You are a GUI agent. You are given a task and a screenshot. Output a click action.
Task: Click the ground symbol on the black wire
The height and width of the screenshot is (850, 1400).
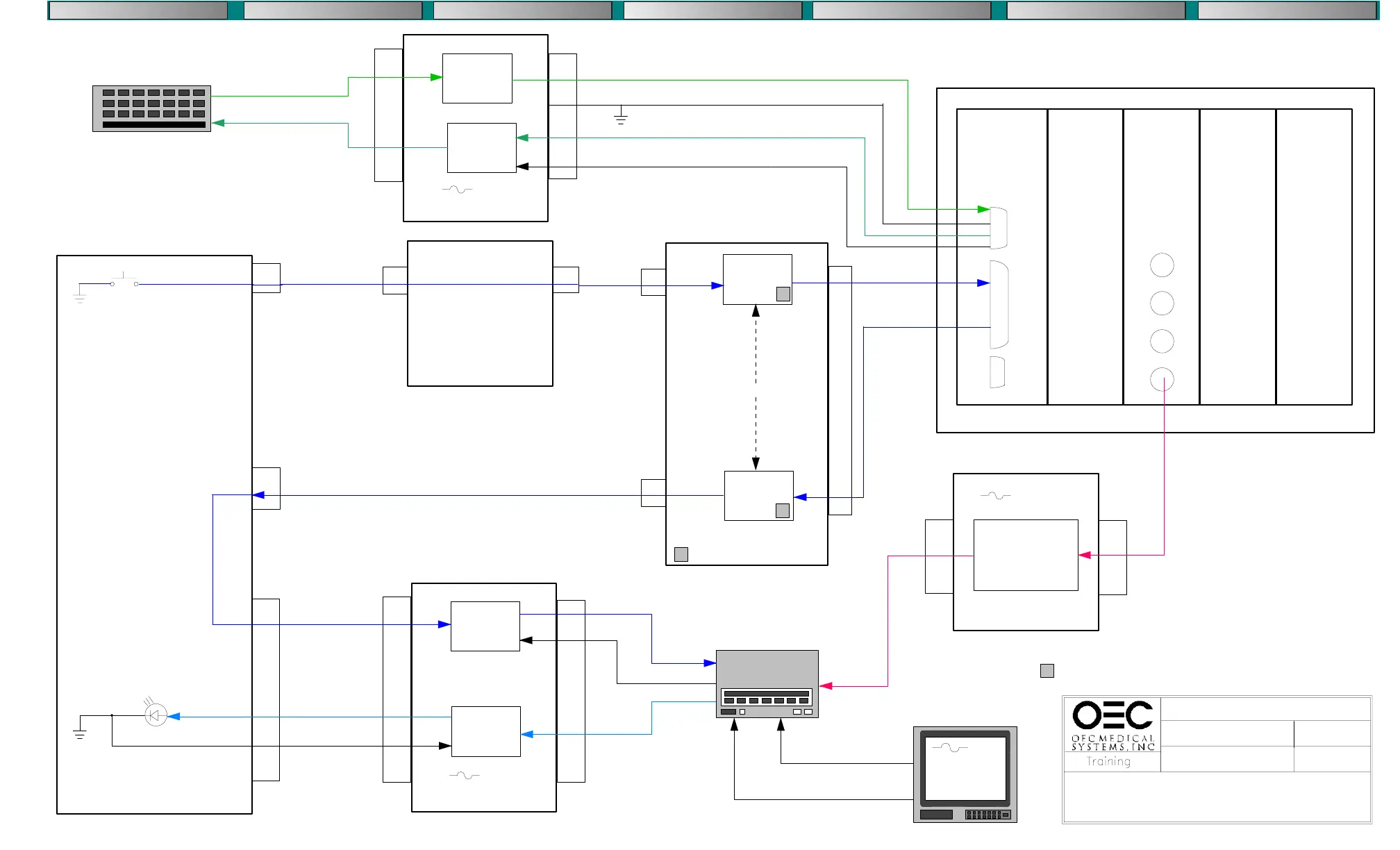click(x=621, y=117)
